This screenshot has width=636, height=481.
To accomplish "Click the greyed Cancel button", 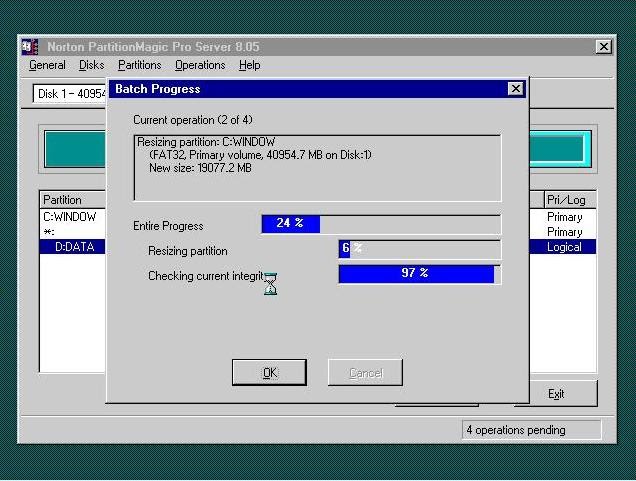I will click(x=365, y=372).
